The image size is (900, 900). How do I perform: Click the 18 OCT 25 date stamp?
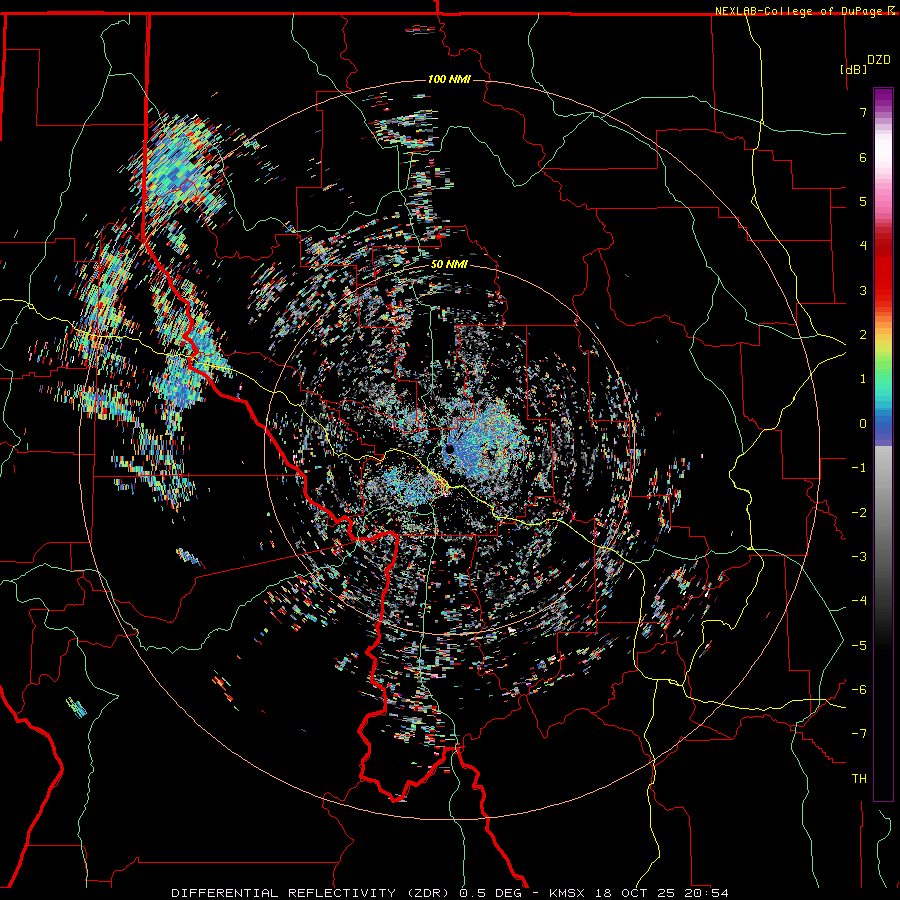(x=638, y=893)
